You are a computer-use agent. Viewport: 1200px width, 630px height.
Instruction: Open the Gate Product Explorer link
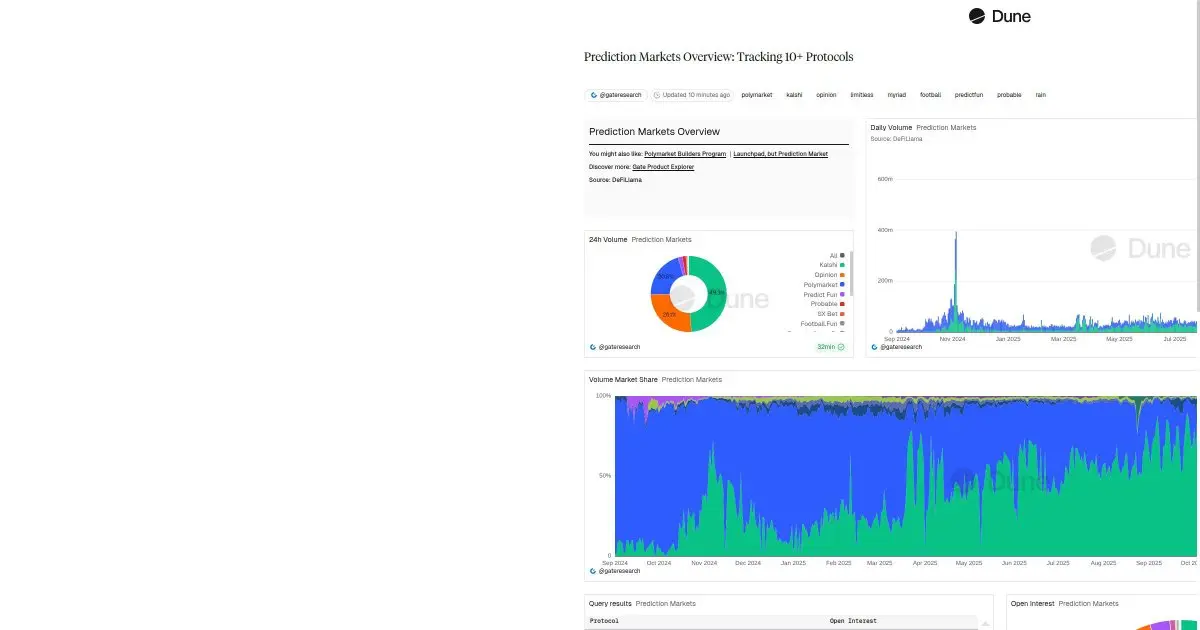[x=663, y=167]
